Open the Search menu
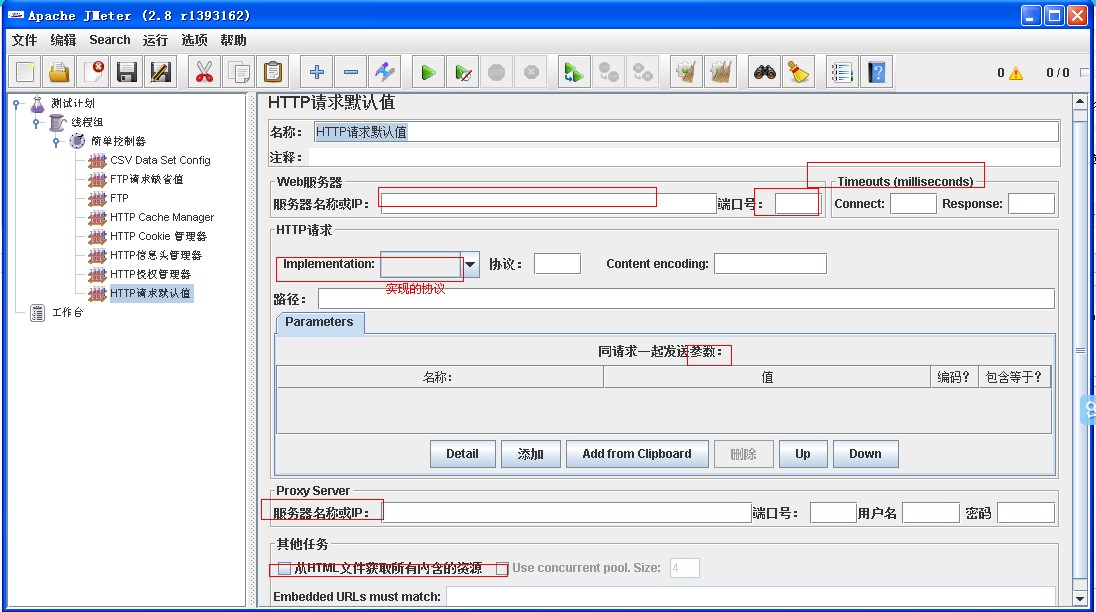1096x612 pixels. pos(110,40)
